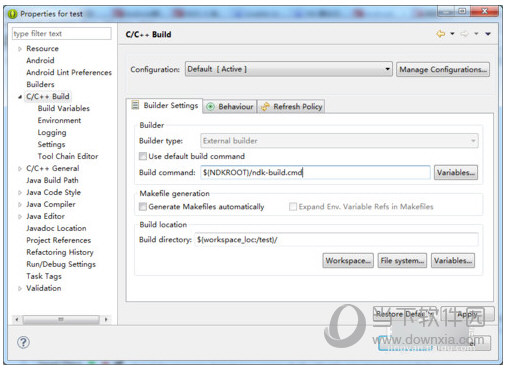The image size is (509, 369).
Task: Click Manage Configurations button
Action: [443, 69]
